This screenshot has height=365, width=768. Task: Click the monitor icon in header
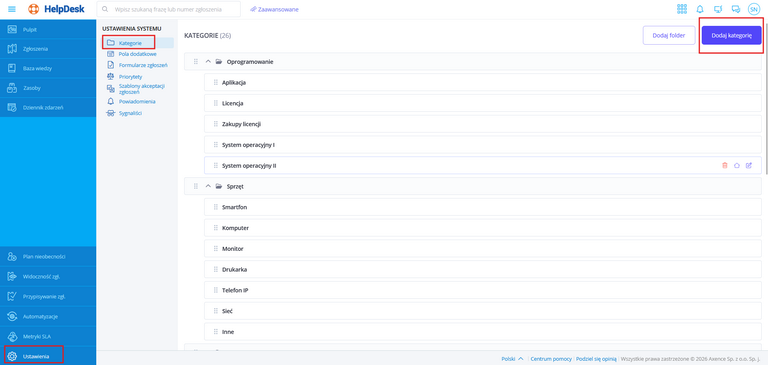[718, 9]
